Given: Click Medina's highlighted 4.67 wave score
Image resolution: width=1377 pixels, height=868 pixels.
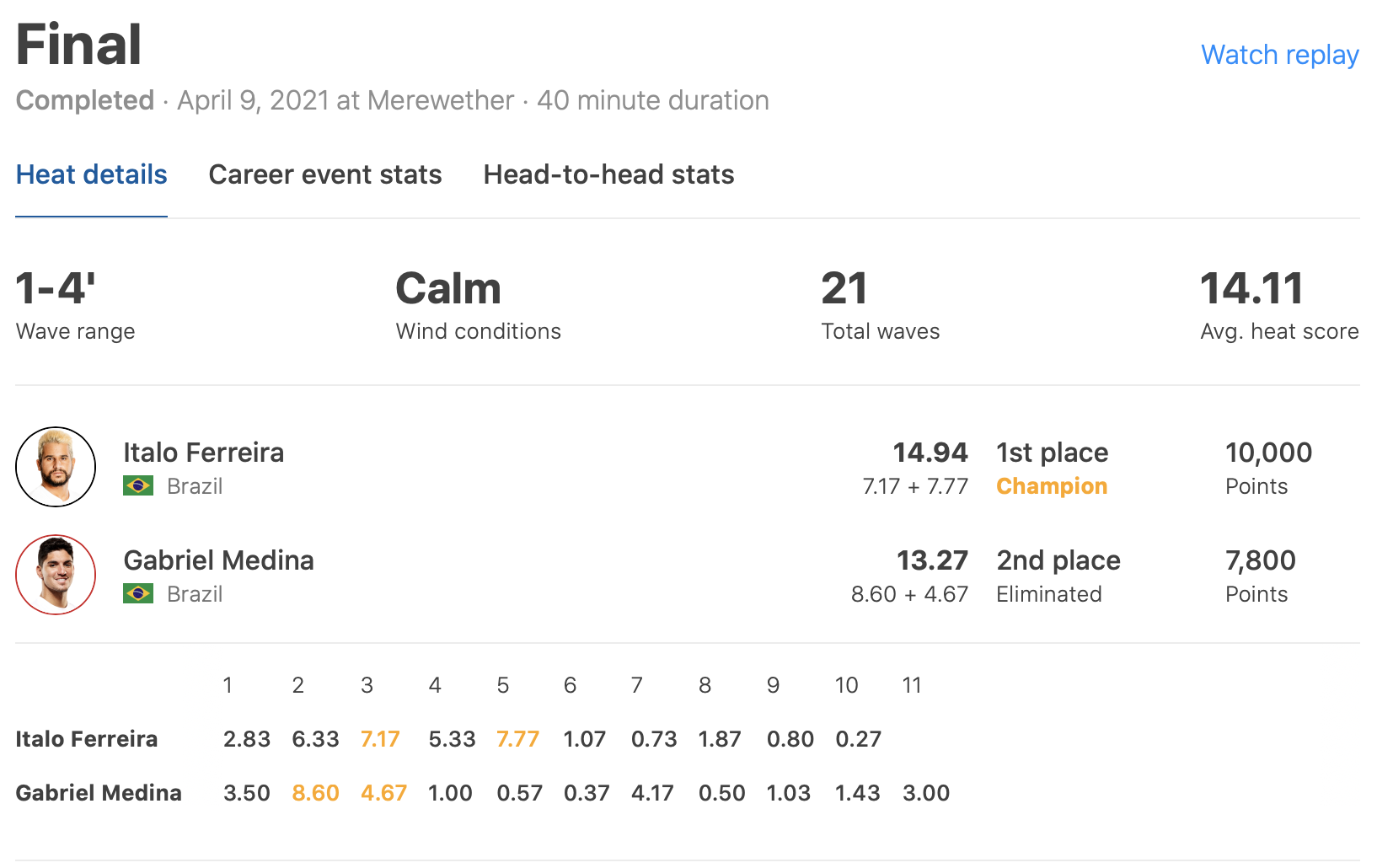Looking at the screenshot, I should tap(383, 793).
